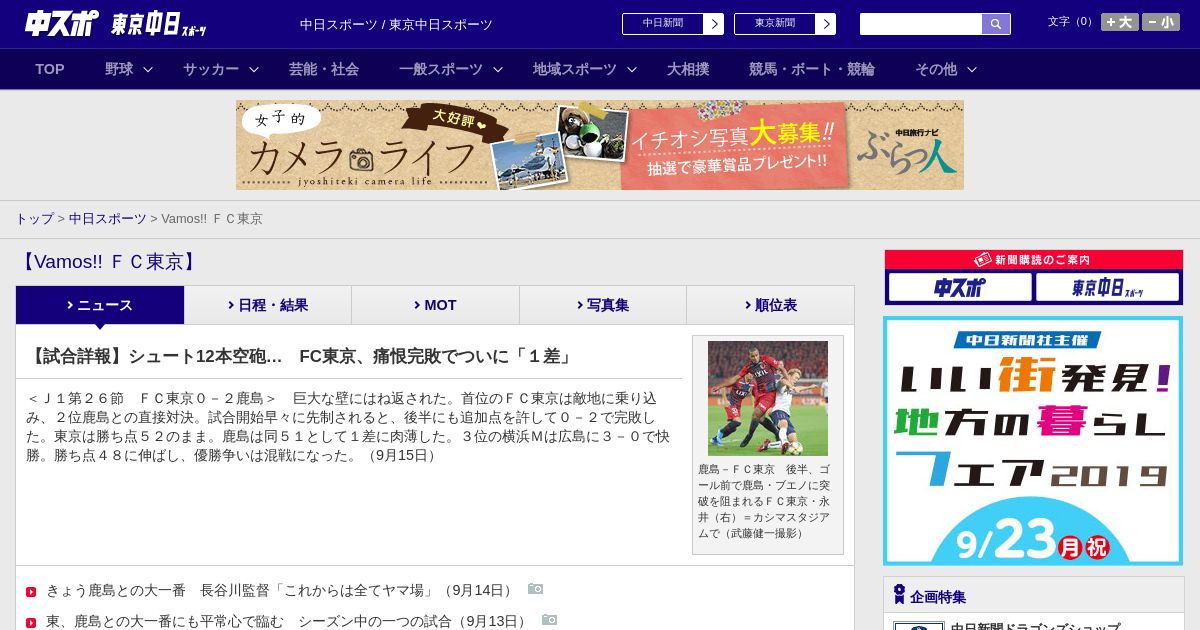This screenshot has height=630, width=1200.
Task: Open article きょう鹿島との大一番 長谷川監督
Action: (281, 590)
